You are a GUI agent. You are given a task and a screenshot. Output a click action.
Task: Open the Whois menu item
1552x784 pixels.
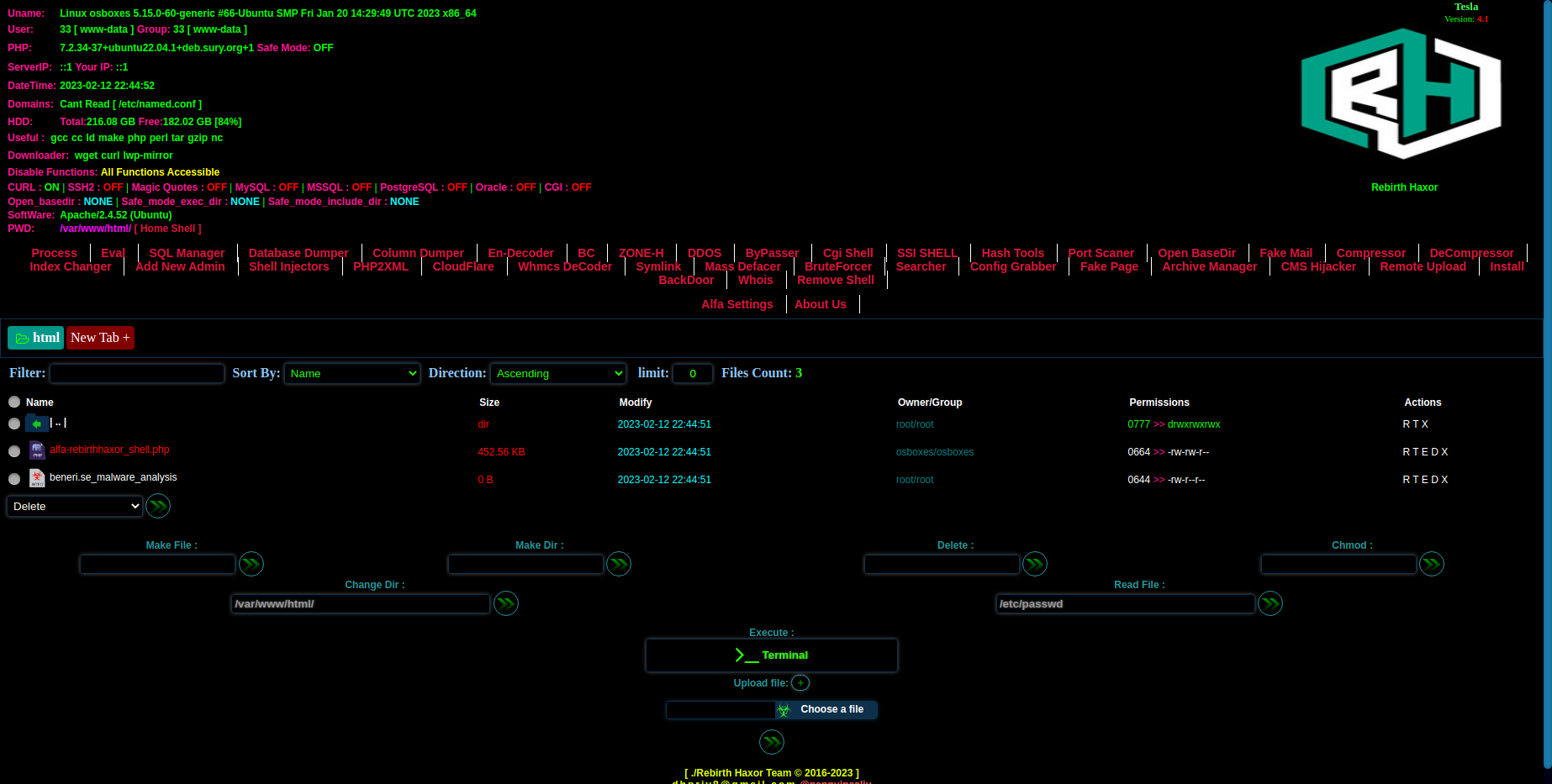point(756,280)
